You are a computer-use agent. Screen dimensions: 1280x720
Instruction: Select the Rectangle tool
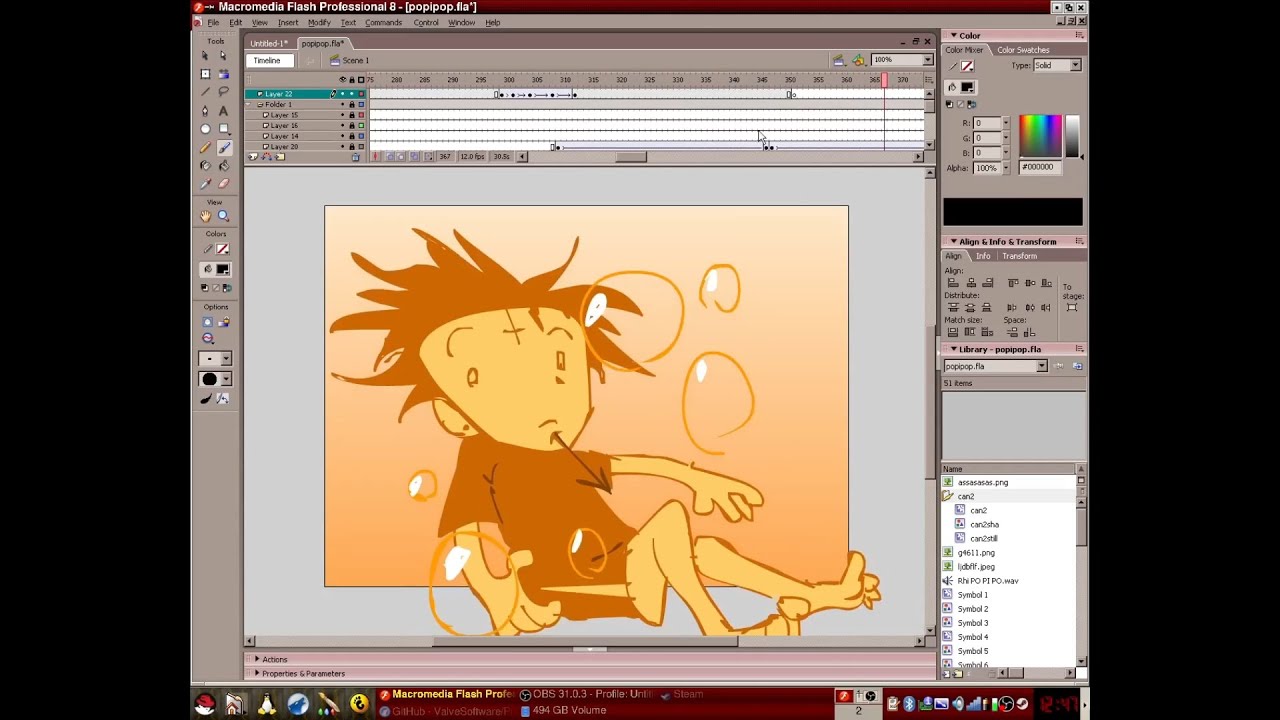[224, 129]
